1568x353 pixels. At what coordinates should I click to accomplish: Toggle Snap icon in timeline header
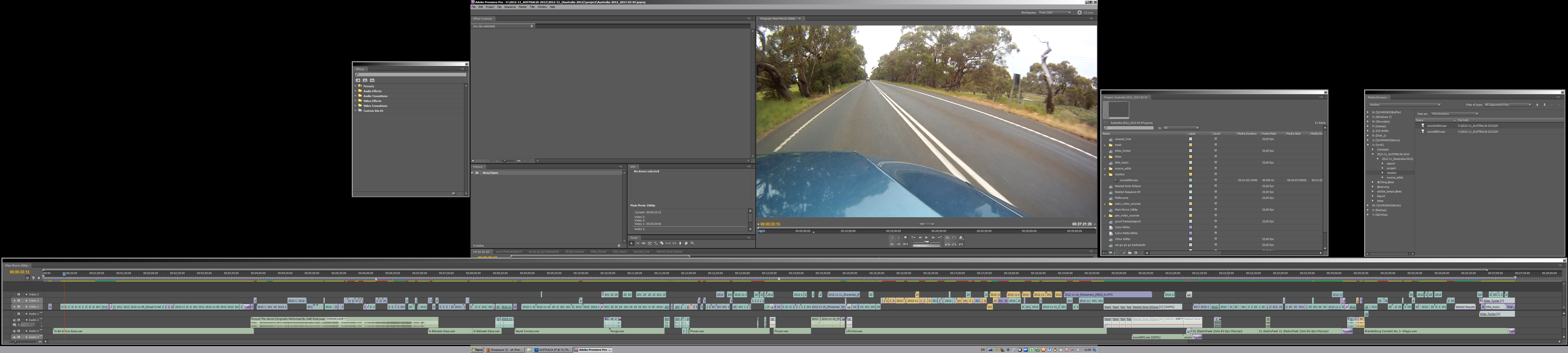(x=27, y=278)
